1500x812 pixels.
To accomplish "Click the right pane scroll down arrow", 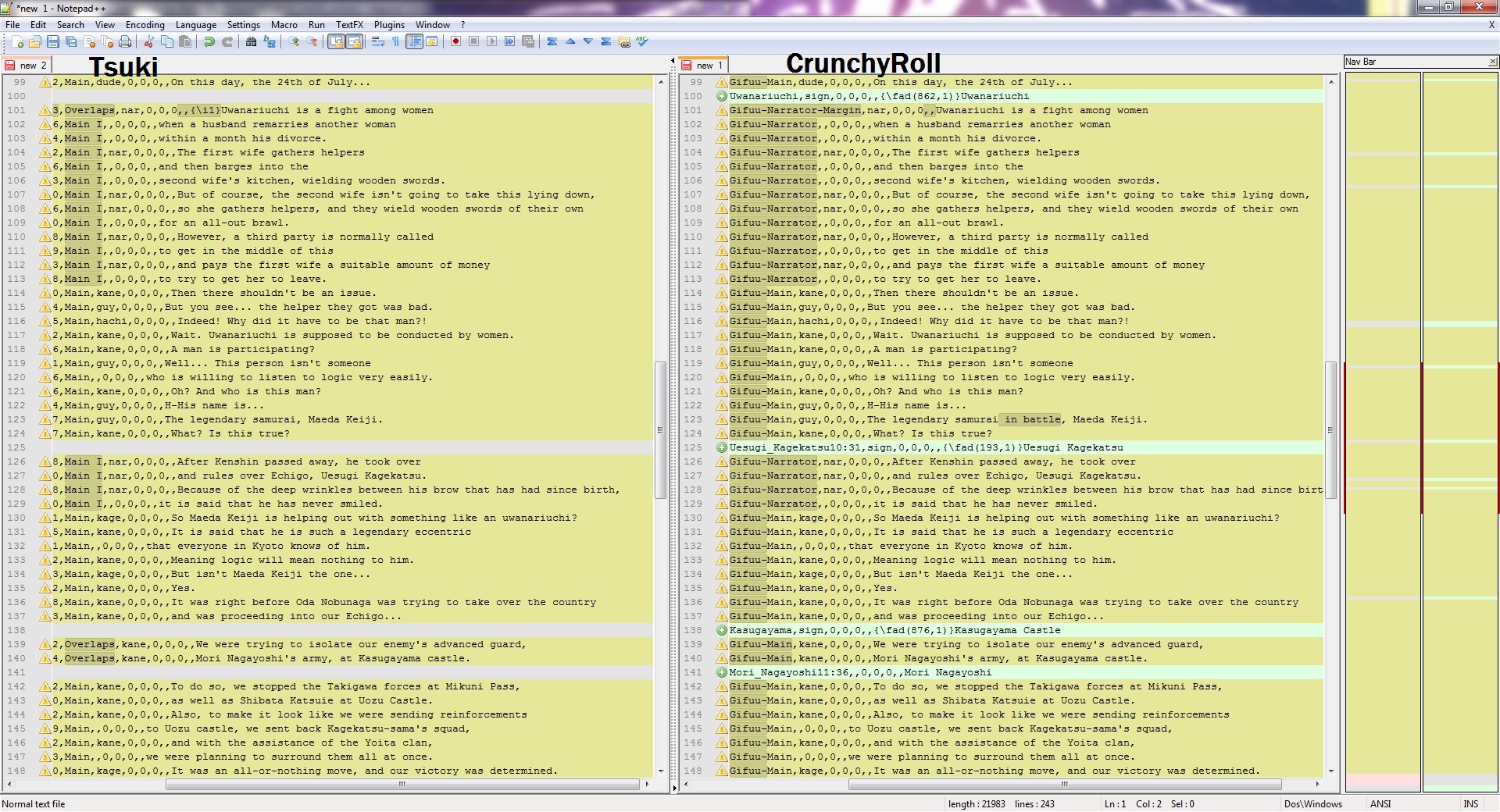I will 1331,771.
